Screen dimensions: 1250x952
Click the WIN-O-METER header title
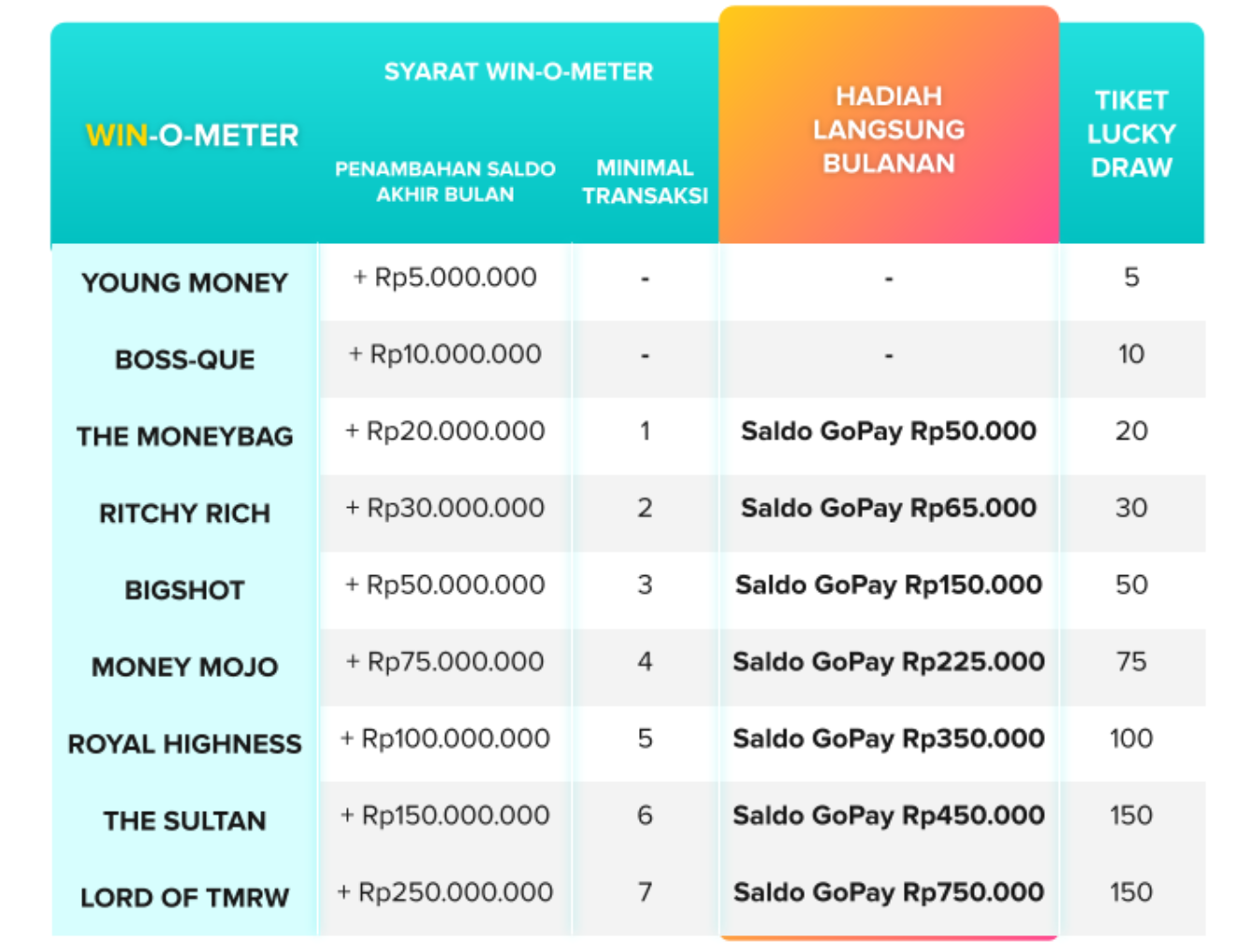pos(192,136)
